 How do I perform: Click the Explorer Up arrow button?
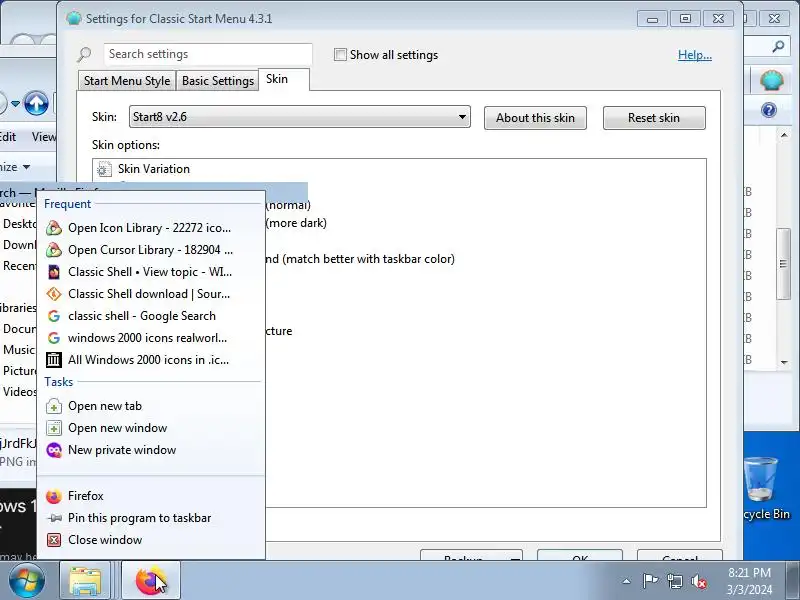36,103
